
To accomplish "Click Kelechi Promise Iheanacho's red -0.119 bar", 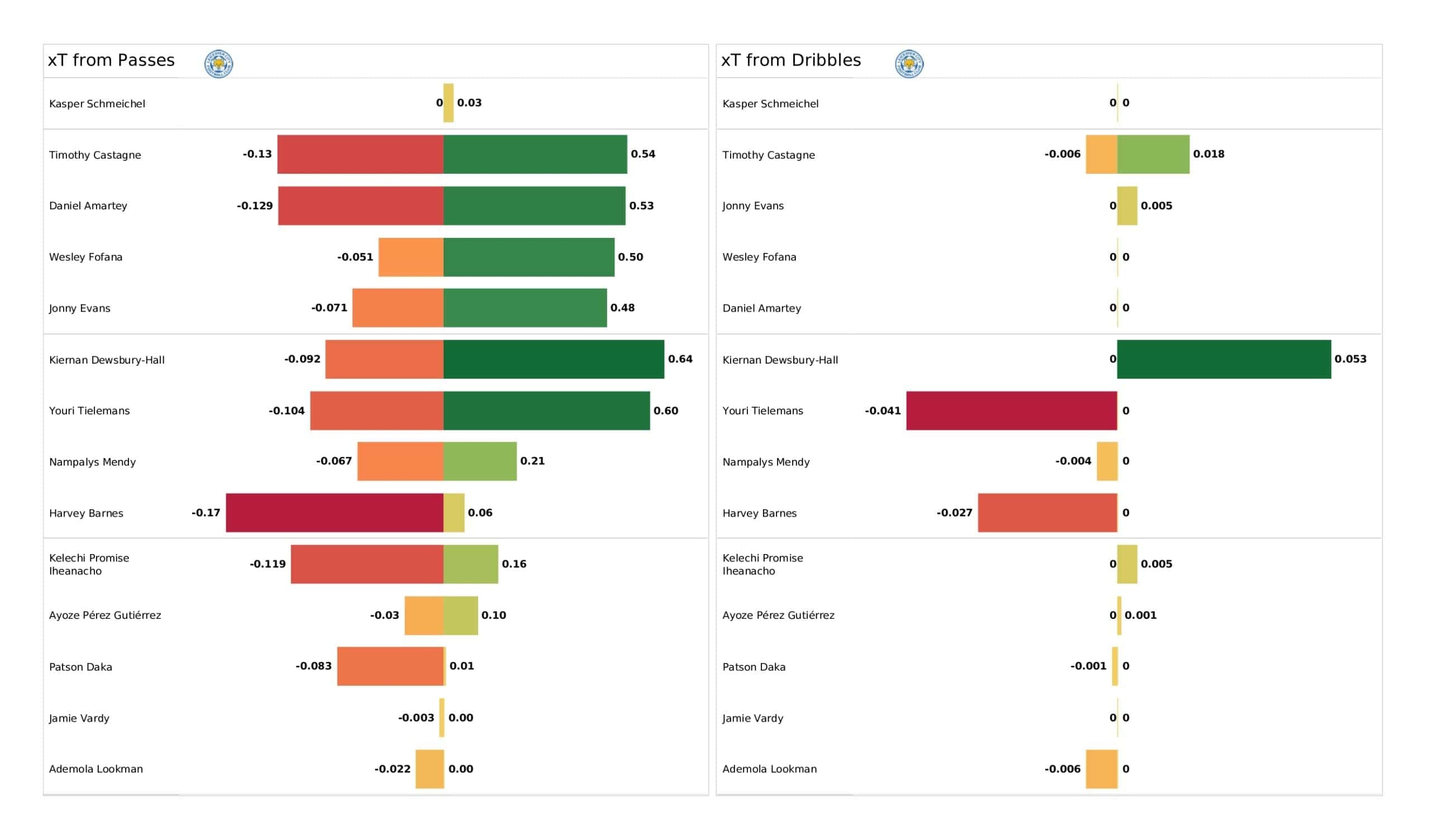I will [367, 564].
